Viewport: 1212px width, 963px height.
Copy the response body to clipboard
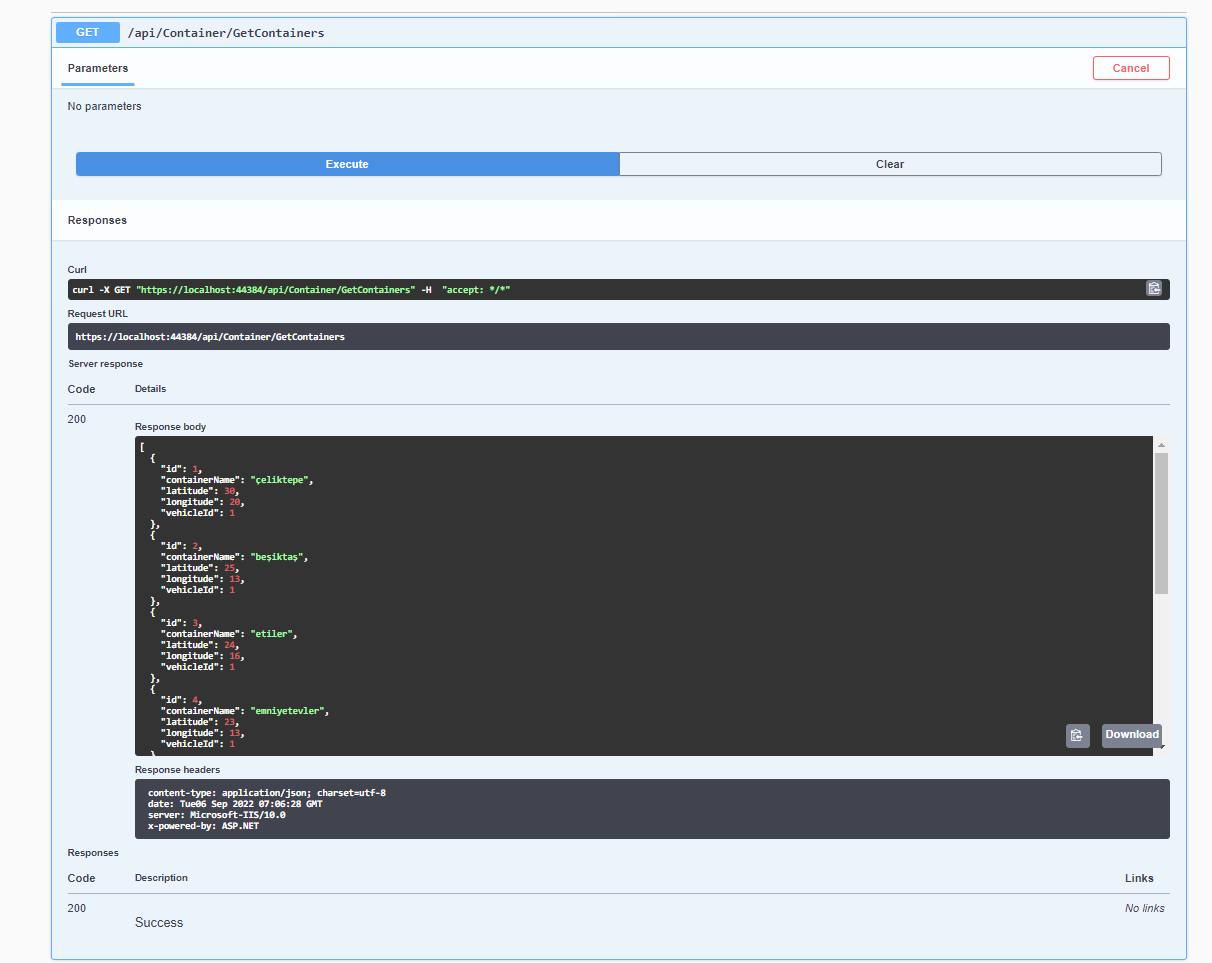point(1077,735)
